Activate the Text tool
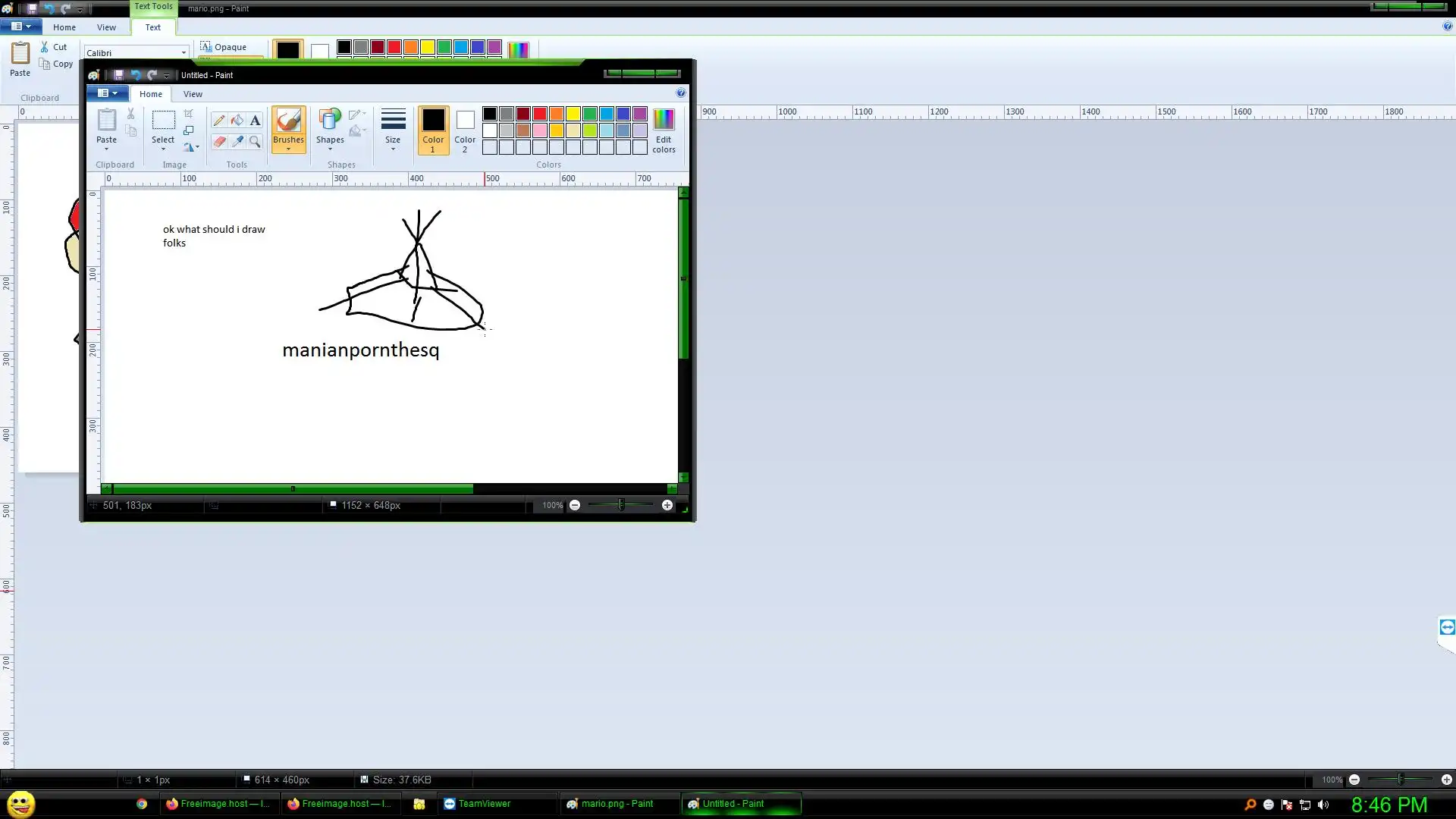 click(x=255, y=120)
